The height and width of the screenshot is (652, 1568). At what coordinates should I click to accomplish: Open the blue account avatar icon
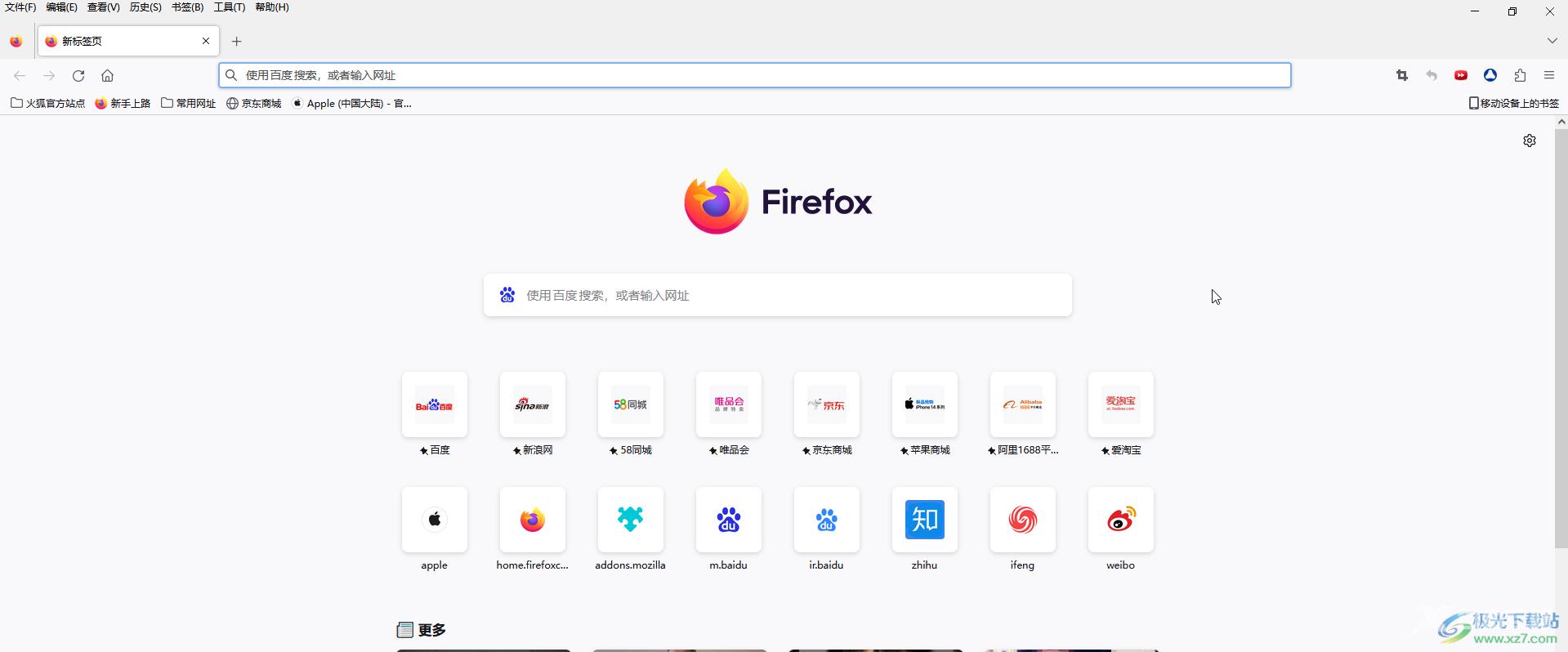1490,75
